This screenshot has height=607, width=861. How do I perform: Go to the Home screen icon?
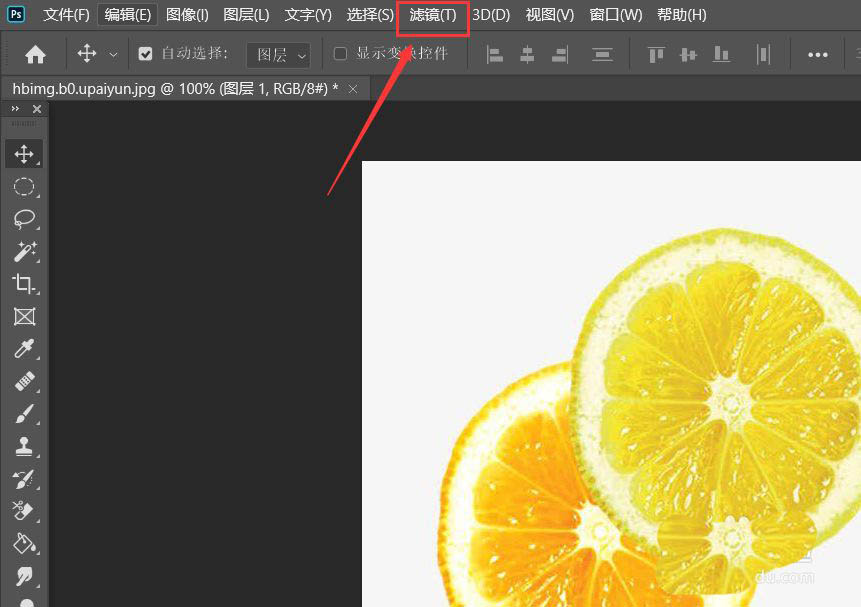pyautogui.click(x=35, y=54)
